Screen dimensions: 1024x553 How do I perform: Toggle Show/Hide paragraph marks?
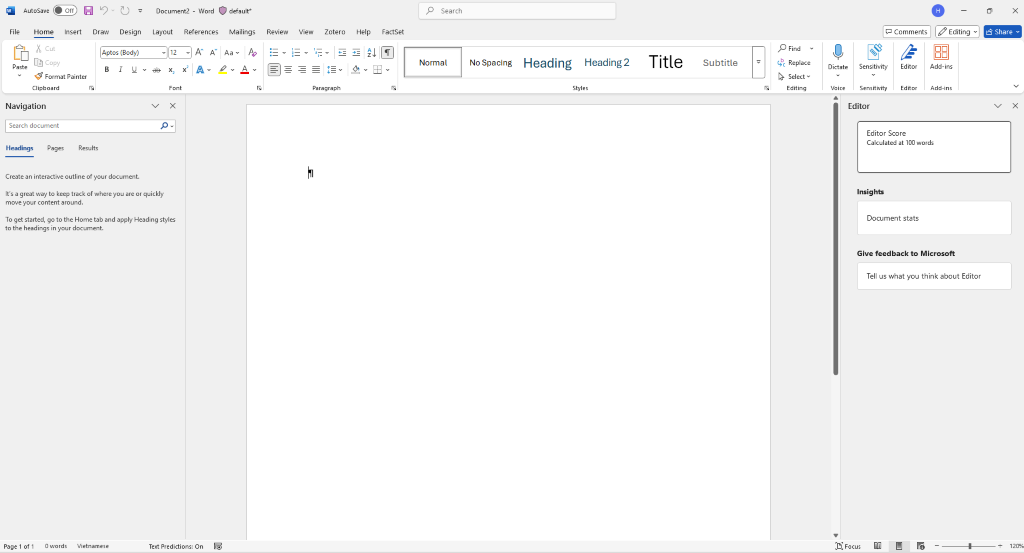[387, 52]
